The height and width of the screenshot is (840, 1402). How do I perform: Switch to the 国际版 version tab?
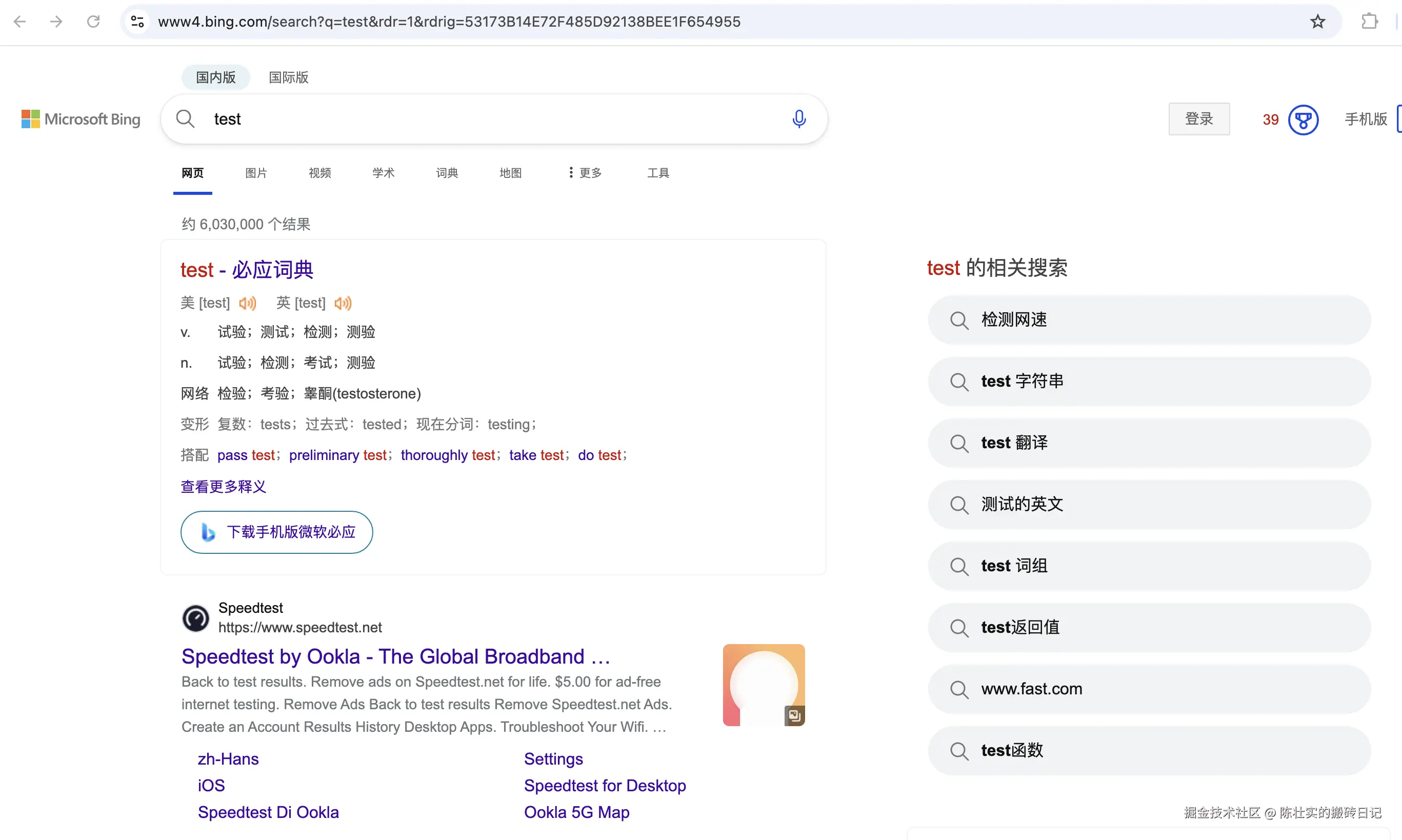click(x=288, y=77)
